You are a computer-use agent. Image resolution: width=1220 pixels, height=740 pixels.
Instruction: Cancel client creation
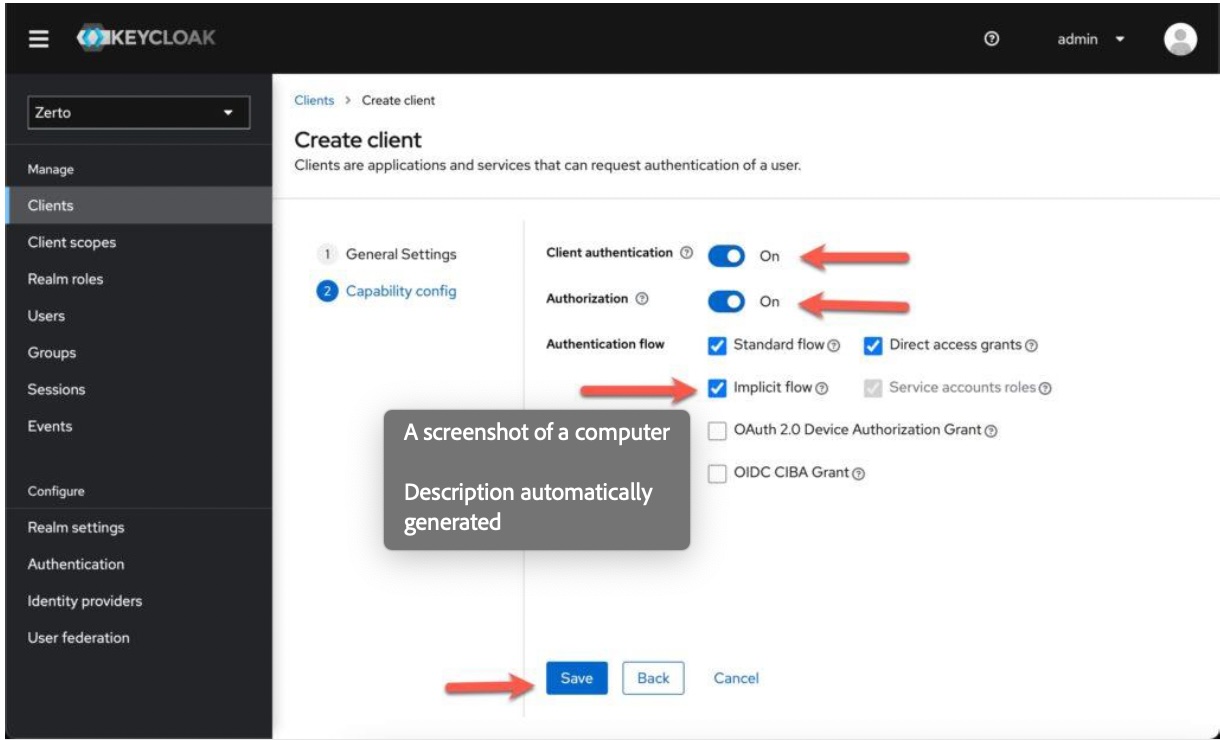point(736,678)
